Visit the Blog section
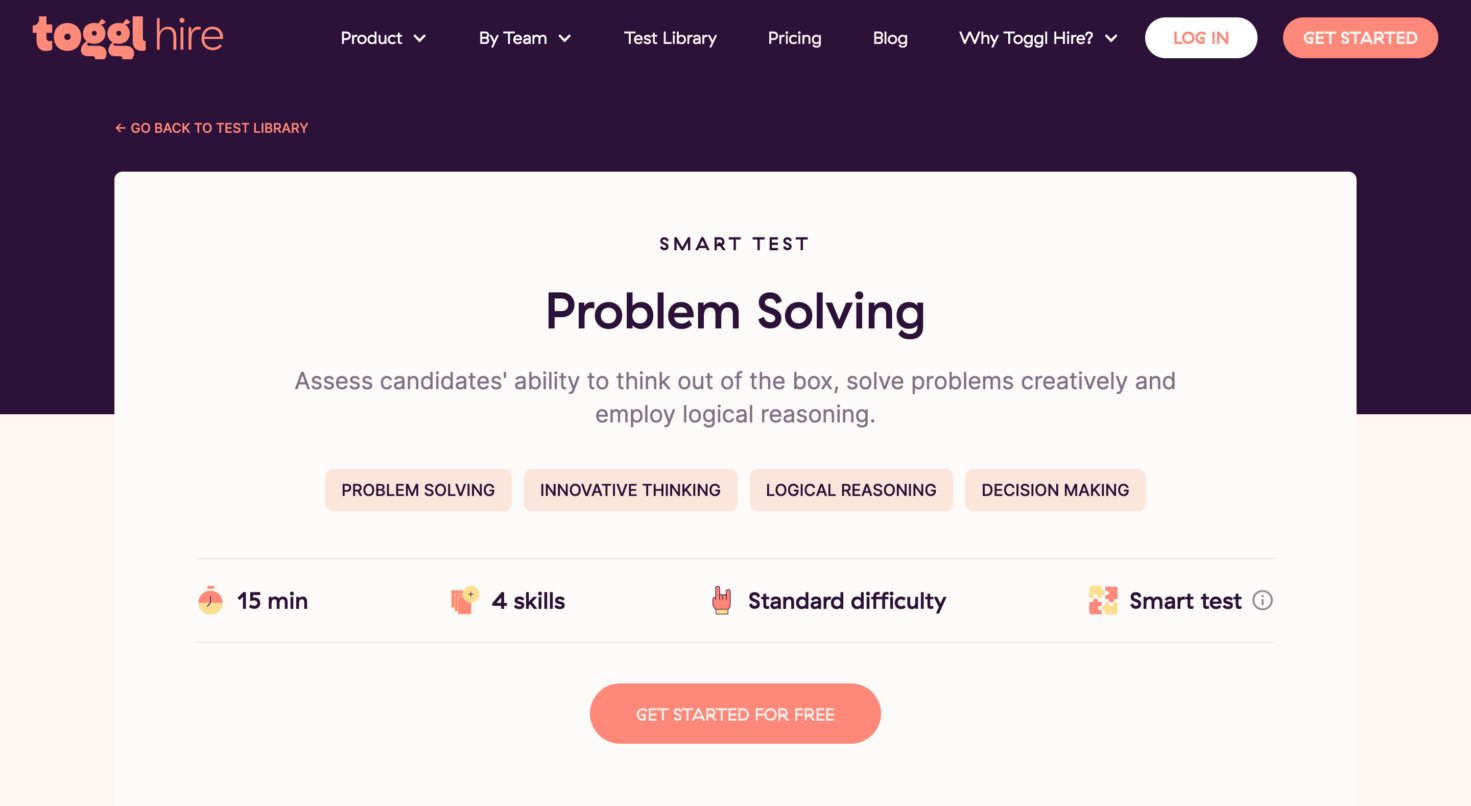The image size is (1471, 806). click(889, 37)
